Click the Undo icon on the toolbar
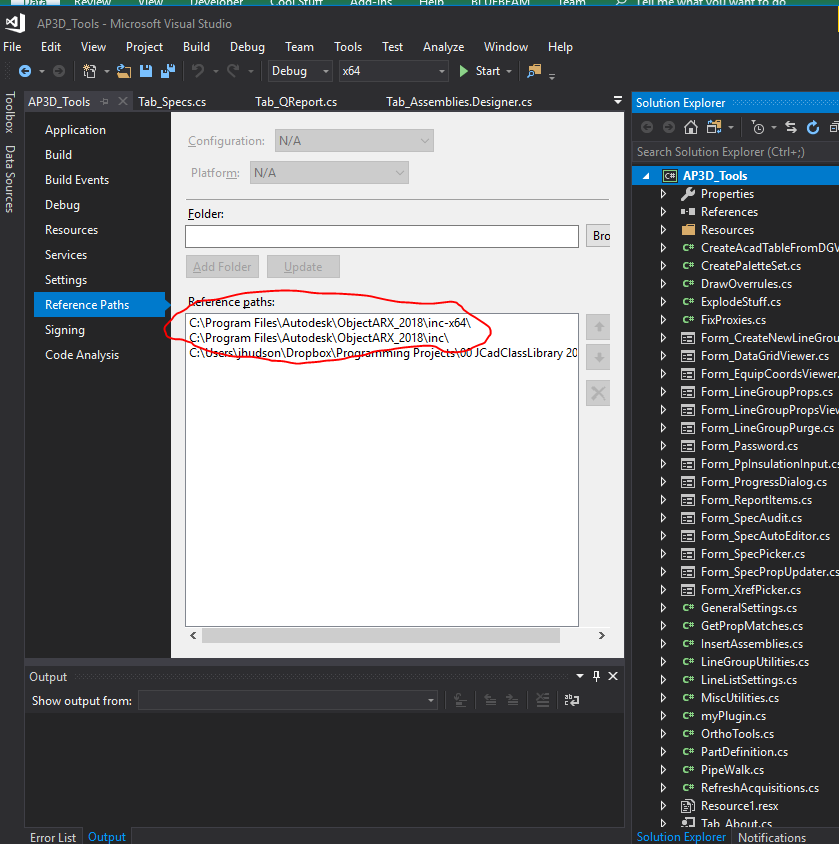839x844 pixels. click(x=199, y=71)
